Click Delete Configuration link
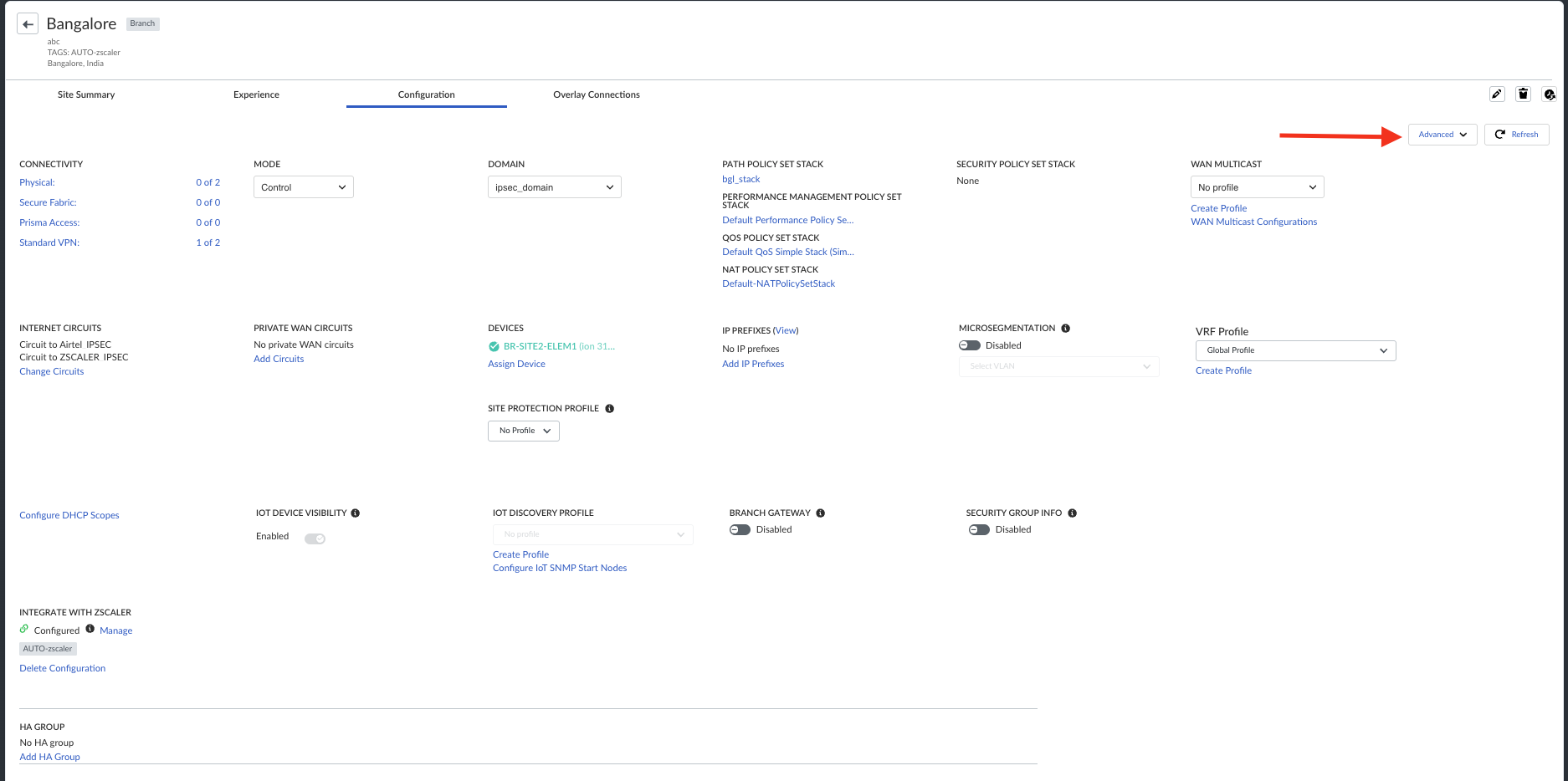Screen dimensions: 1568x781 [x=63, y=668]
